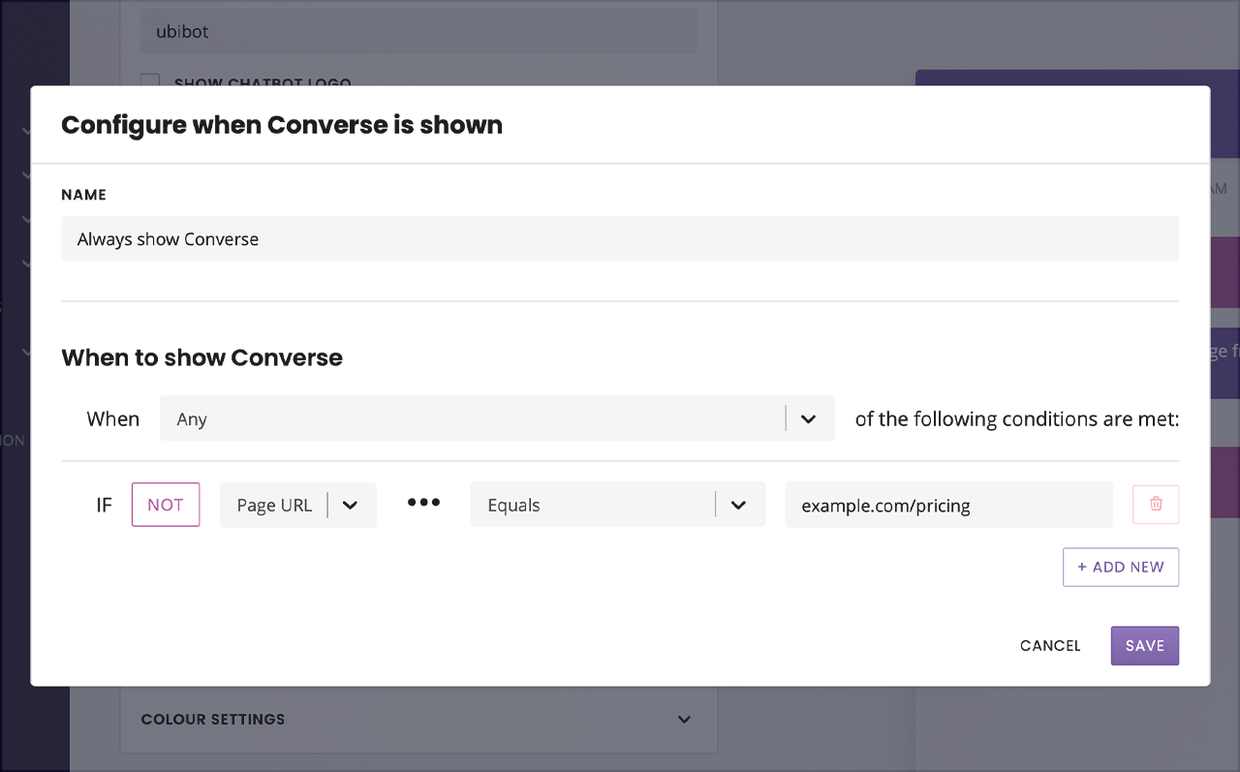Tick the Show Chatbot Logo checkbox behind the dialog

(x=150, y=82)
